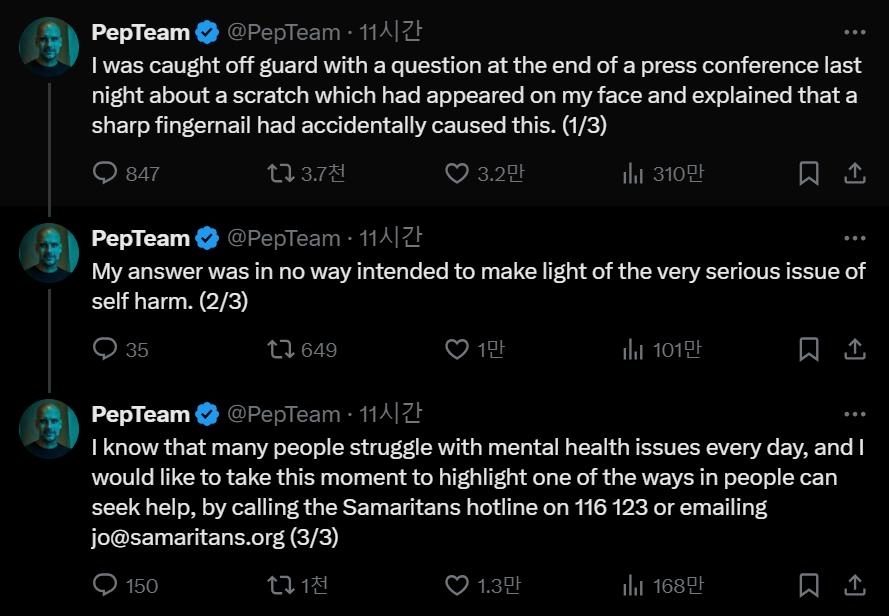Reply to the second tweet (35 replies)
This screenshot has height=616, width=889.
pyautogui.click(x=106, y=350)
